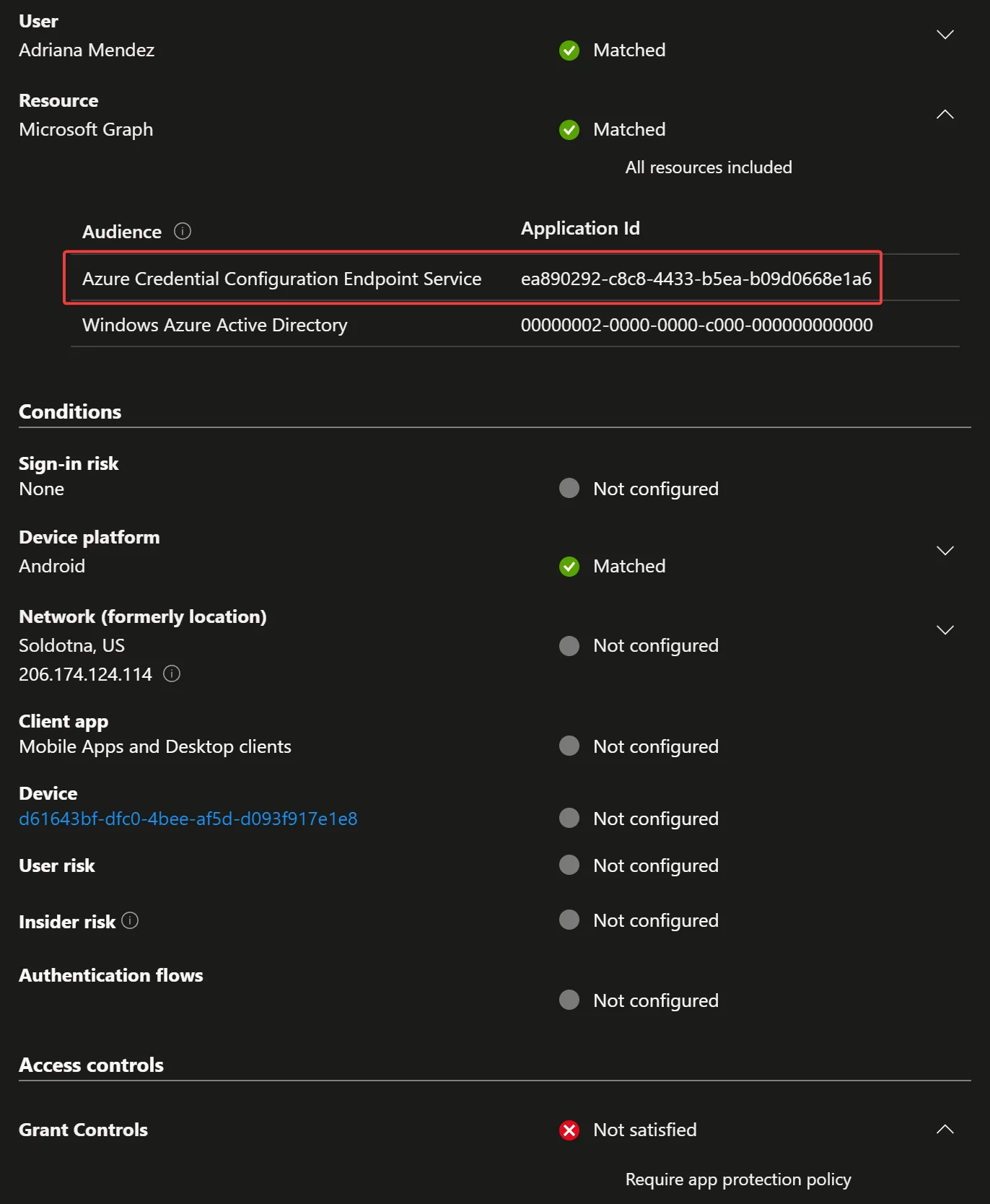The width and height of the screenshot is (990, 1204).
Task: Expand the User section chevron
Action: click(x=945, y=35)
